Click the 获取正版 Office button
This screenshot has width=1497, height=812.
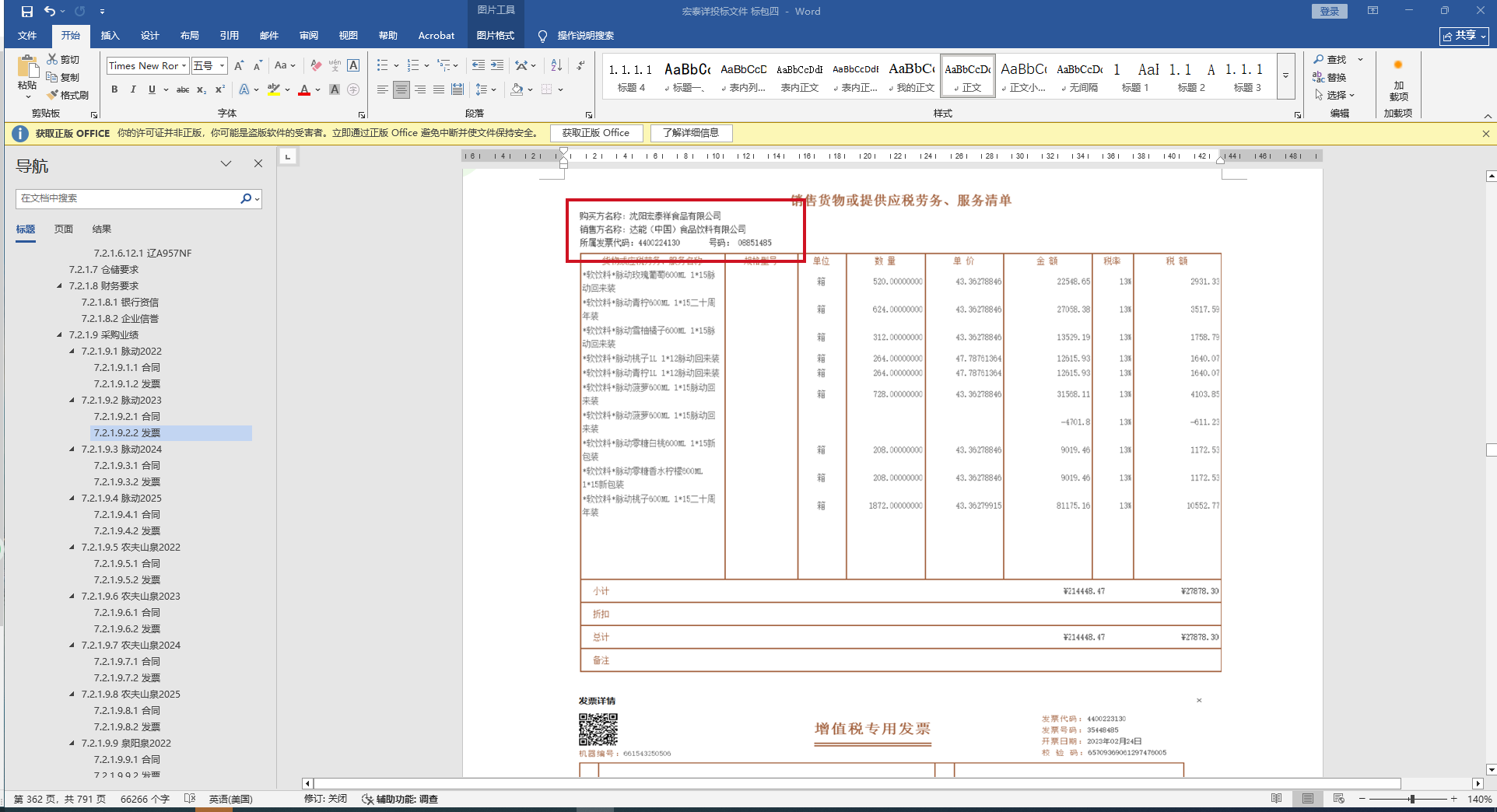596,133
